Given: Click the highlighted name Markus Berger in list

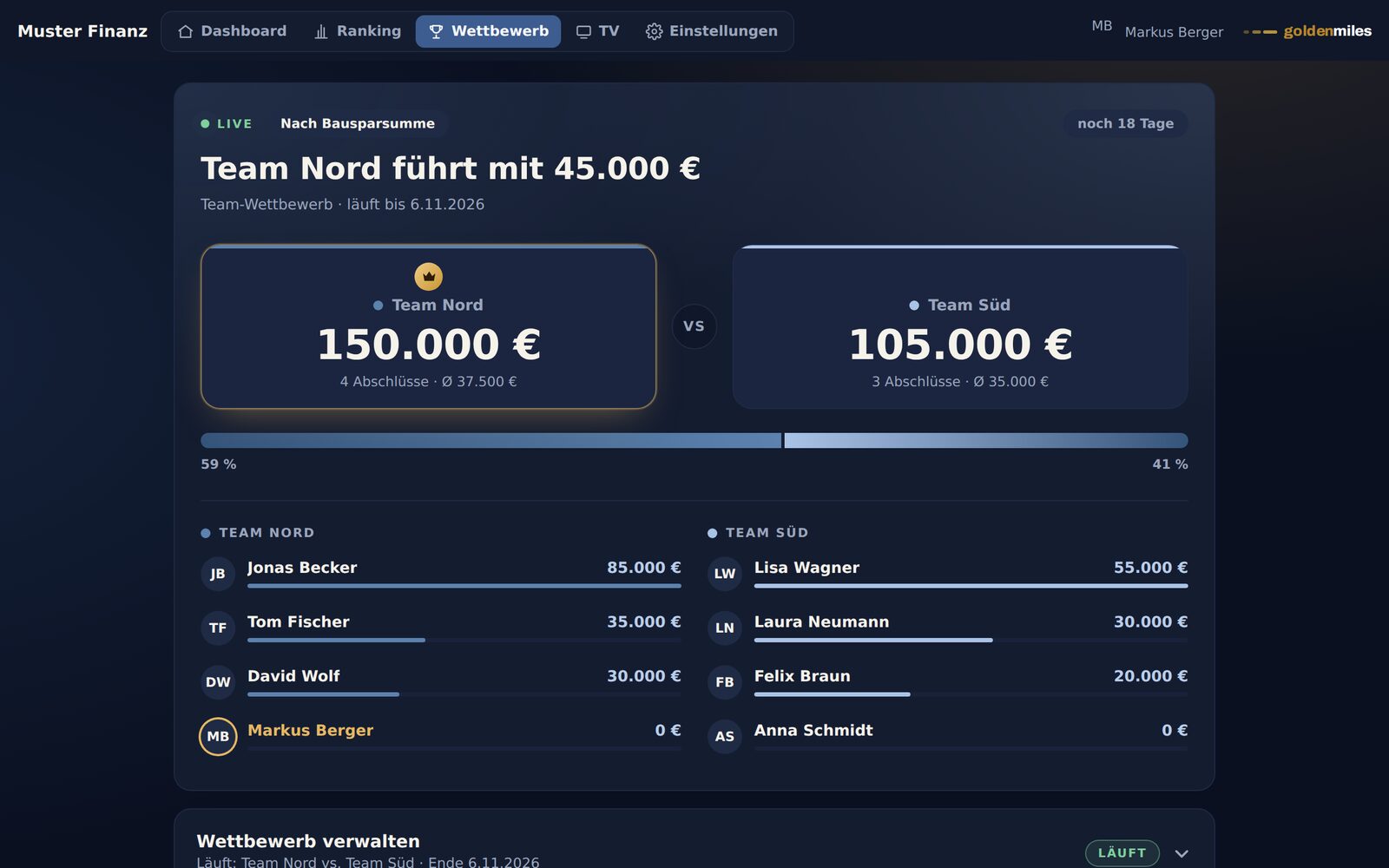Looking at the screenshot, I should pyautogui.click(x=310, y=731).
